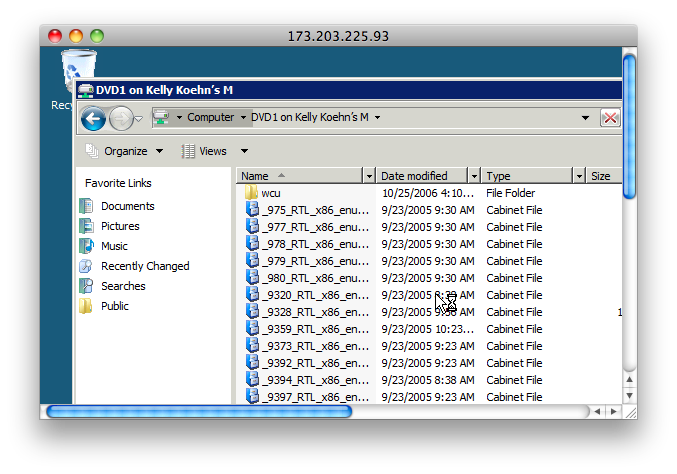The image size is (677, 474).
Task: Select cabinet icon of _9328_RTL_x86_en file
Action: tap(252, 311)
